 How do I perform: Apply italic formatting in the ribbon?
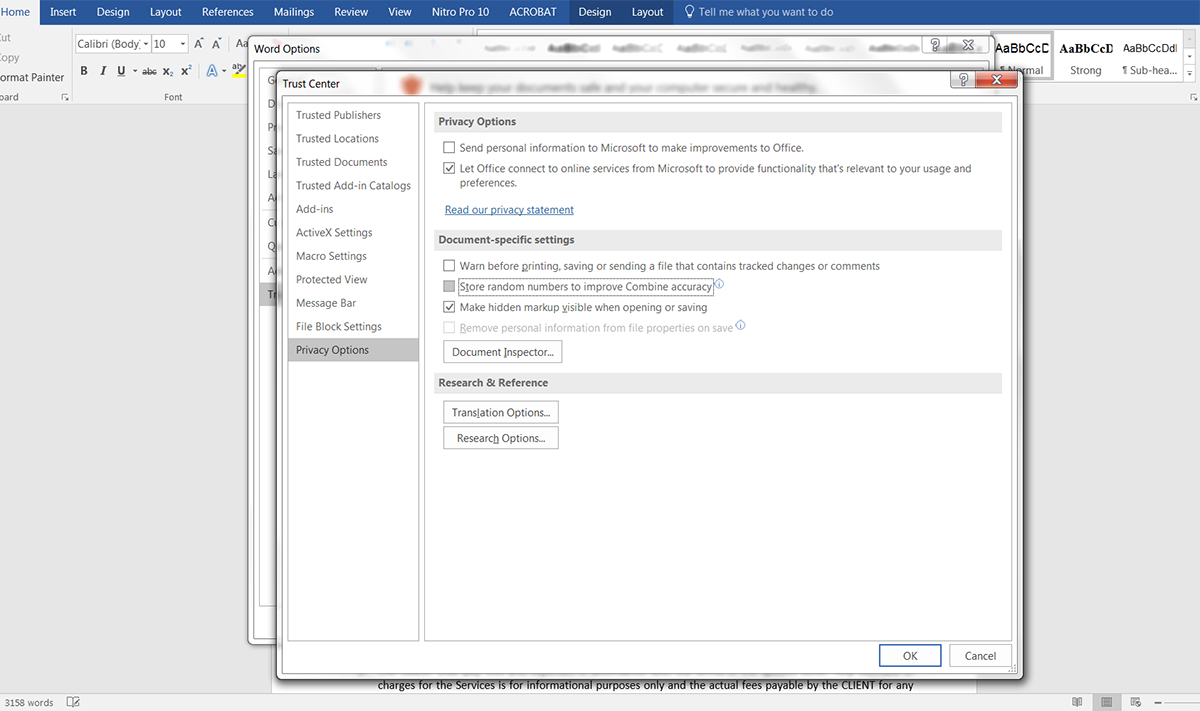point(103,71)
